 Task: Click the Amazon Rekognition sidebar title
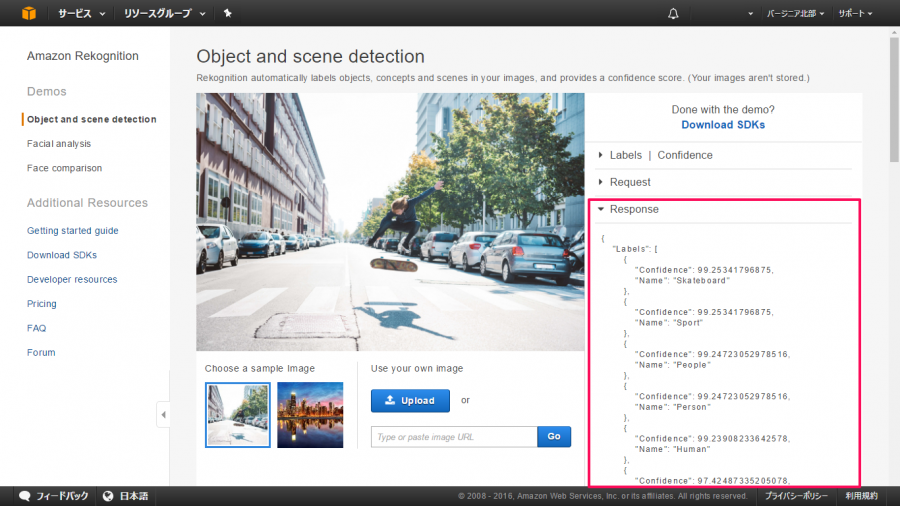(x=83, y=56)
